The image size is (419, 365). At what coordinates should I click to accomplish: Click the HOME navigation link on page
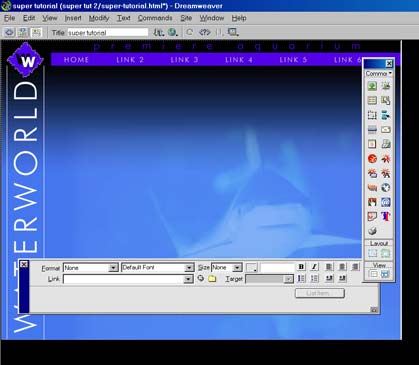tap(76, 60)
